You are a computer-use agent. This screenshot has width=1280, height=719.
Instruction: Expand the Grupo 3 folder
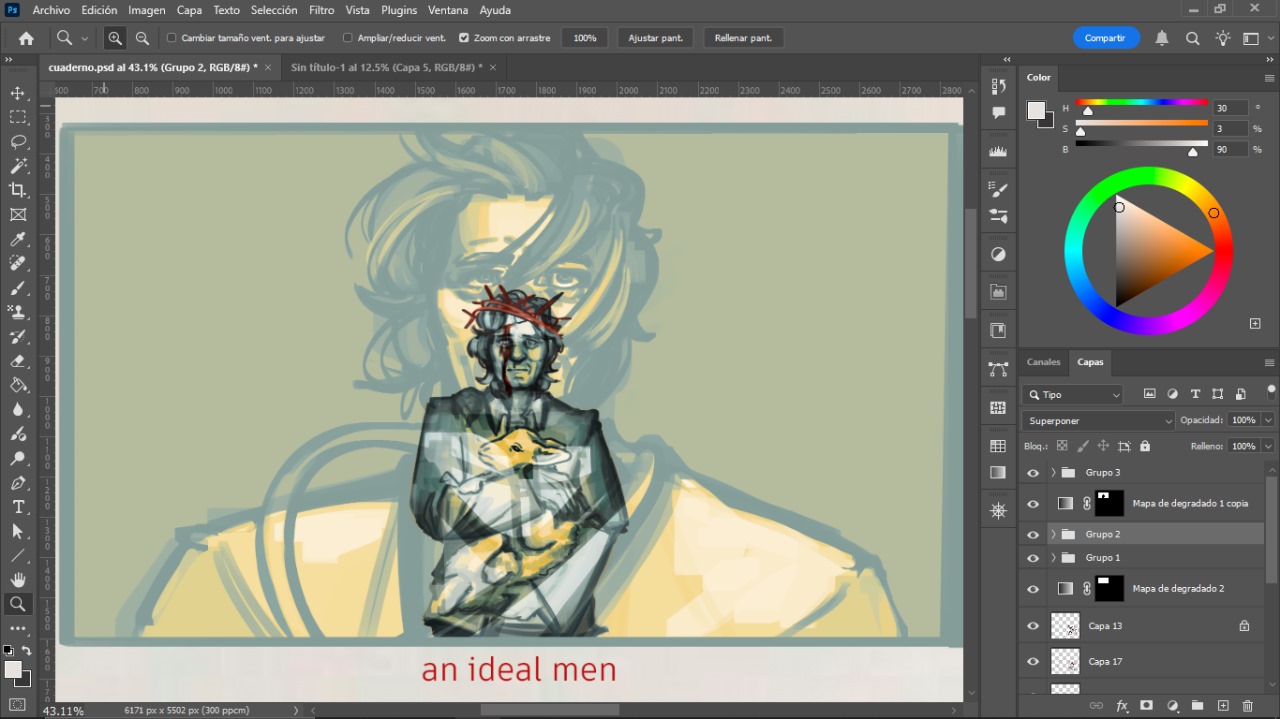pos(1053,472)
